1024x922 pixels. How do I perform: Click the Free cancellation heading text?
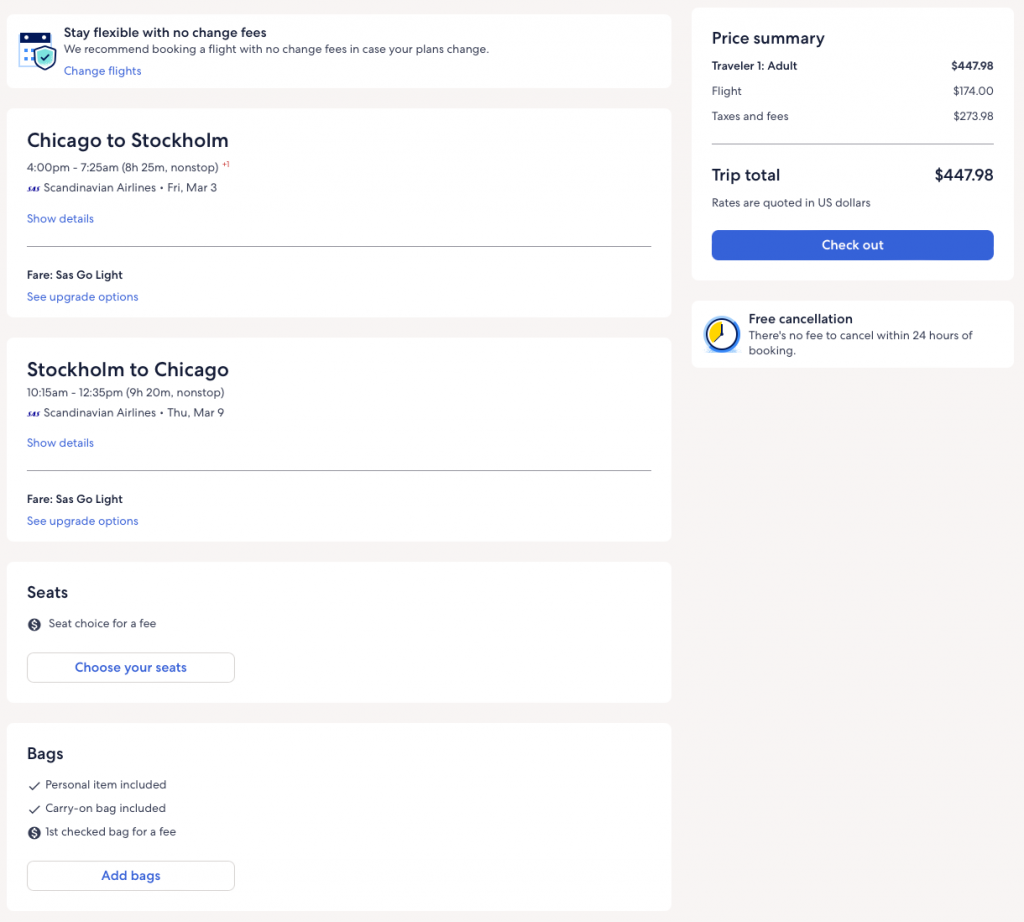(x=800, y=319)
